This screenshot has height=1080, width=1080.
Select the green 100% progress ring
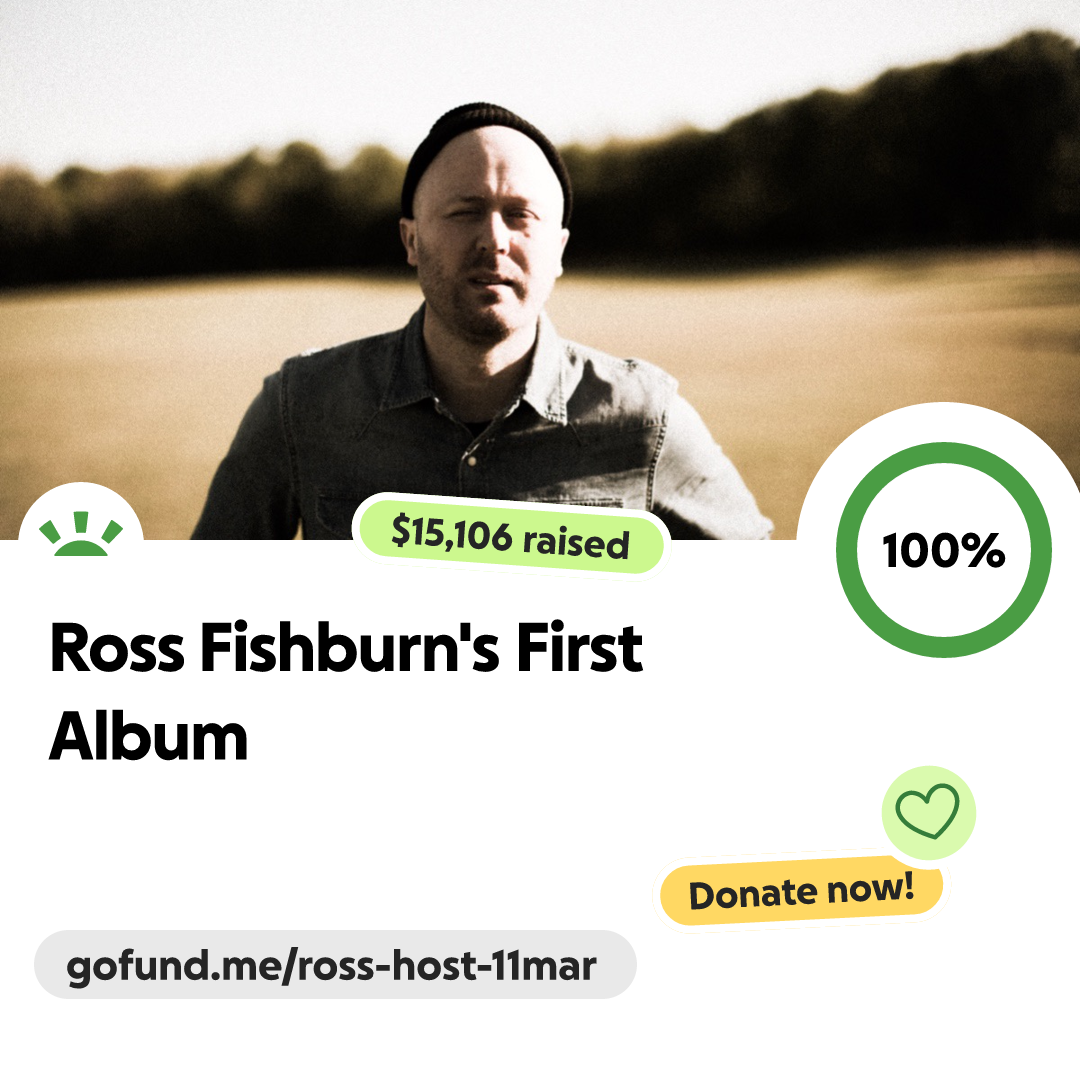pyautogui.click(x=944, y=550)
